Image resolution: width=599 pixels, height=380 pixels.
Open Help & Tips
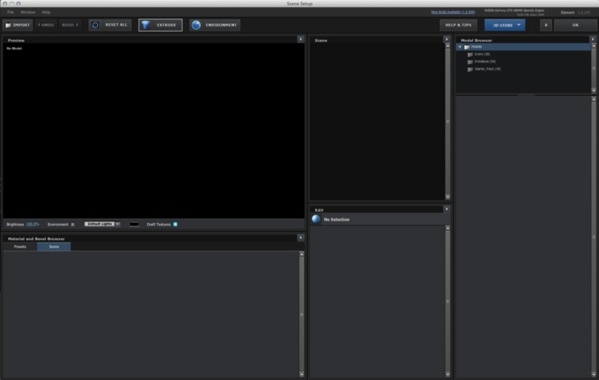click(x=458, y=25)
